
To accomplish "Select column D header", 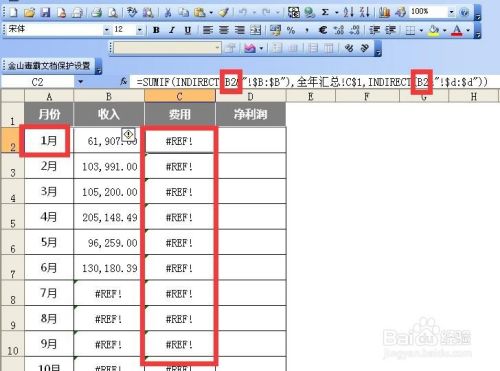I will tap(251, 97).
